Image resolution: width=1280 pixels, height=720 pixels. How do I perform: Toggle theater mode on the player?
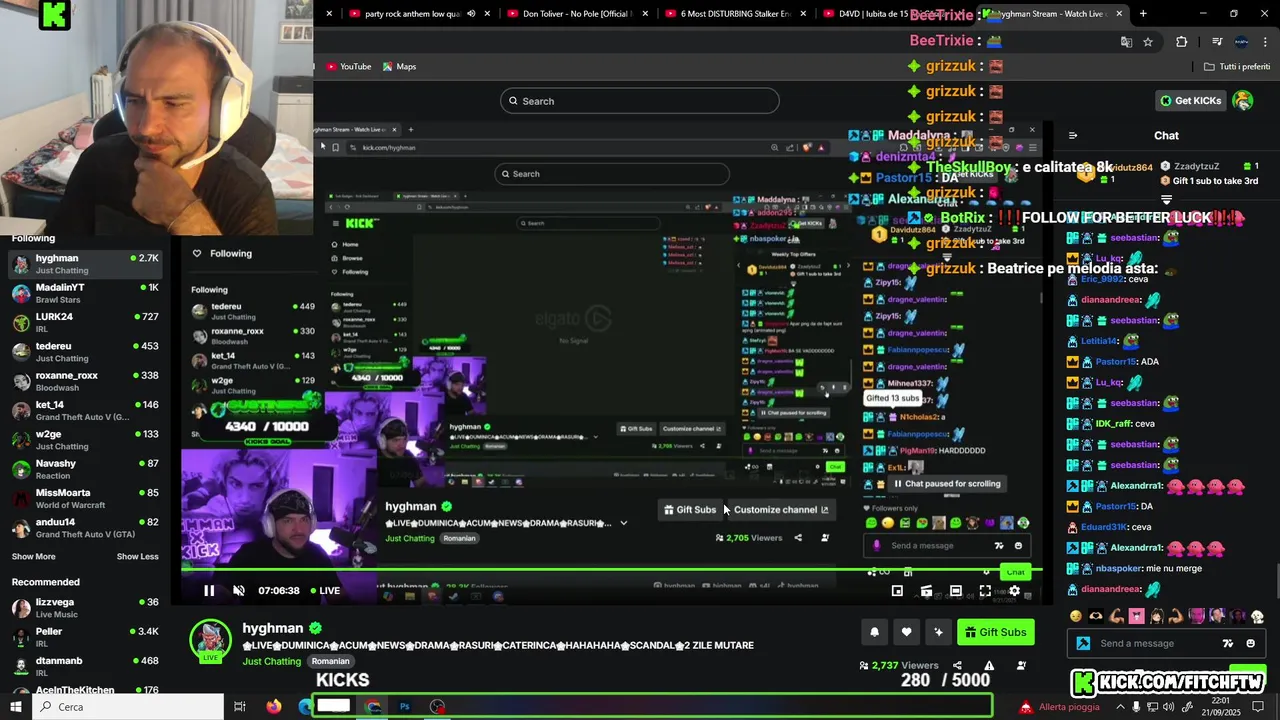956,591
